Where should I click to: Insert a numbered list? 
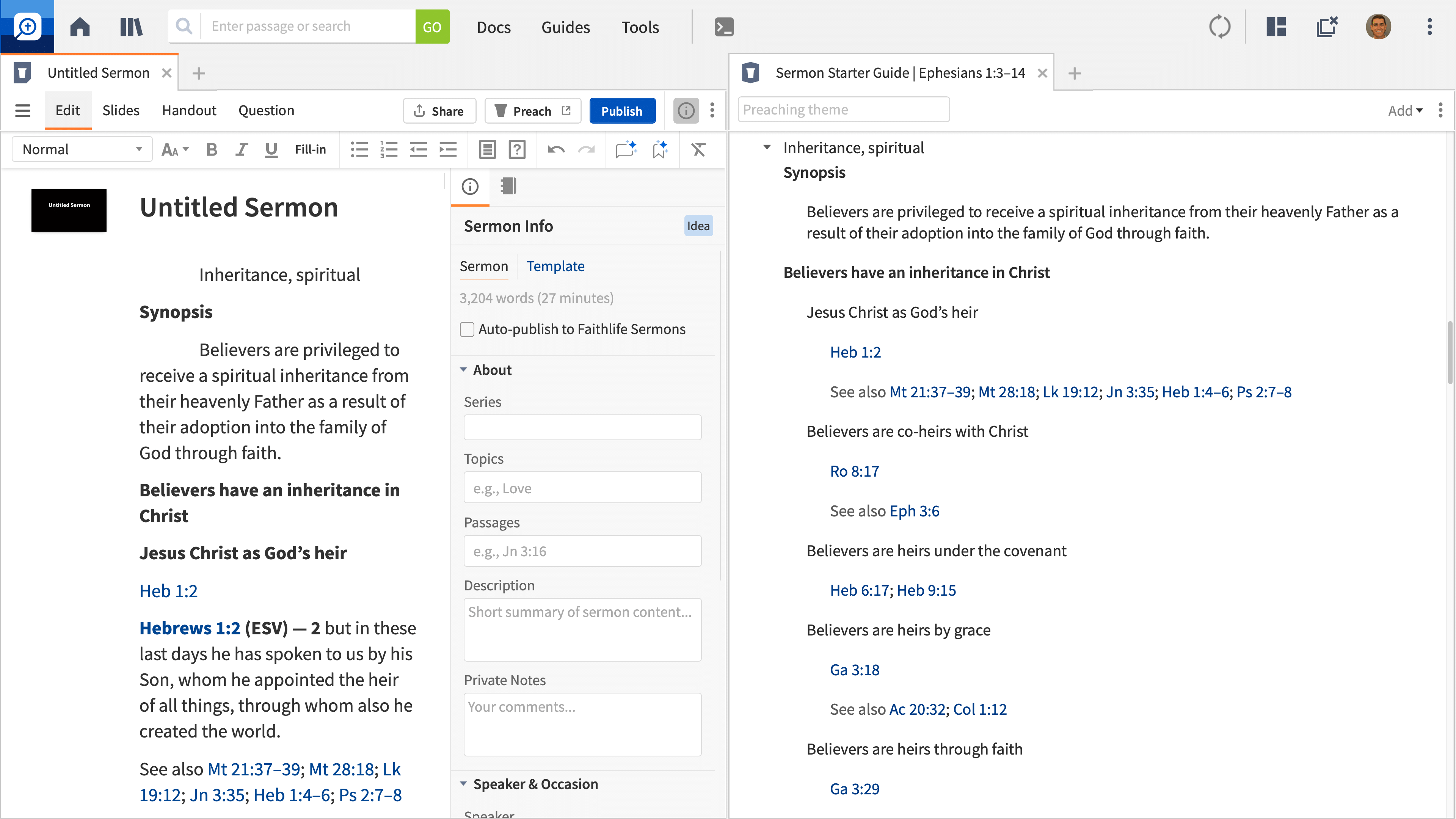tap(388, 149)
